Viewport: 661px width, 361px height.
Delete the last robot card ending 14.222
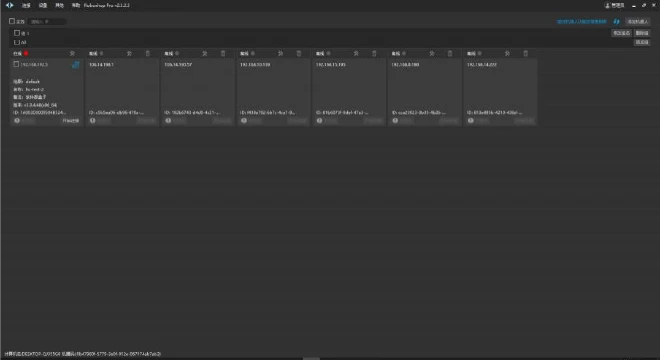coord(526,54)
